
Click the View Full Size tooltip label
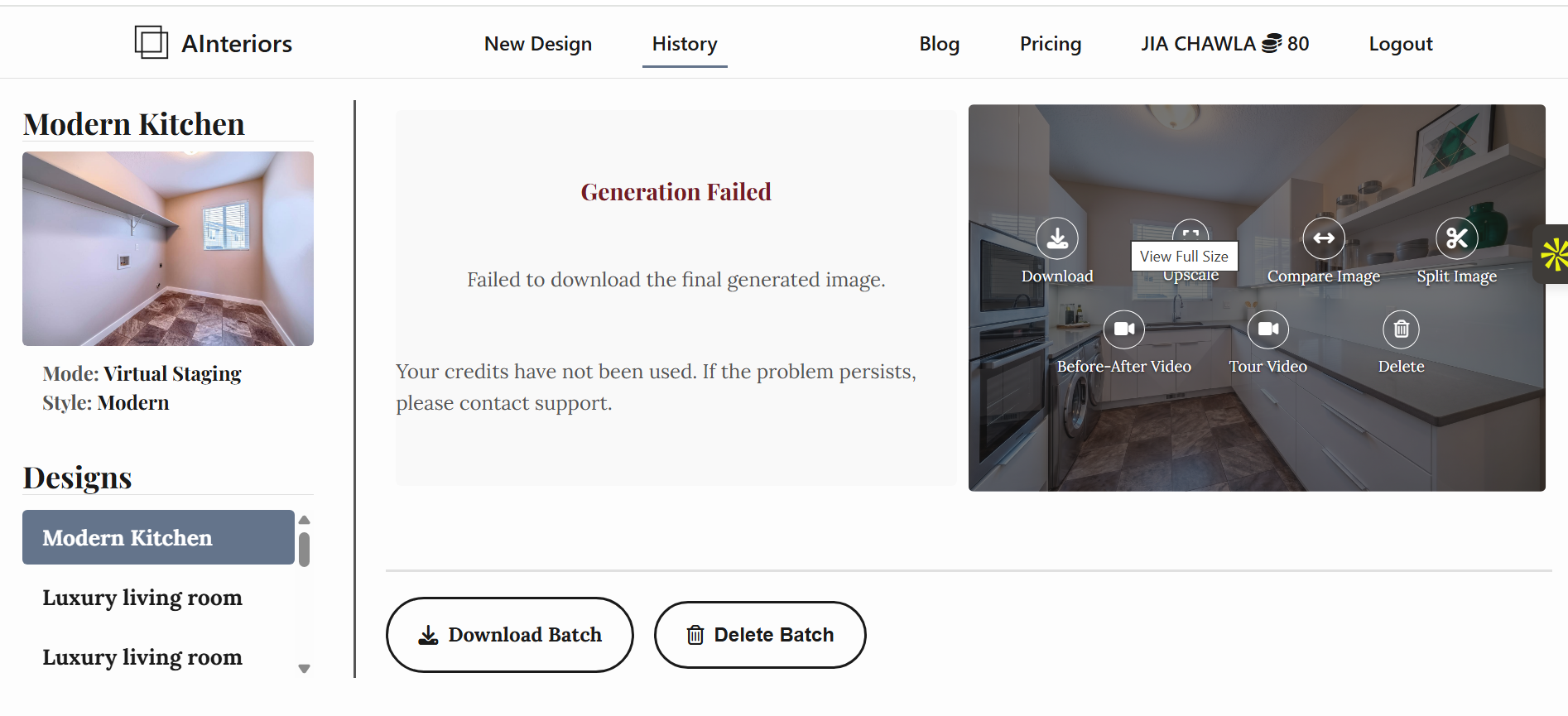1184,257
